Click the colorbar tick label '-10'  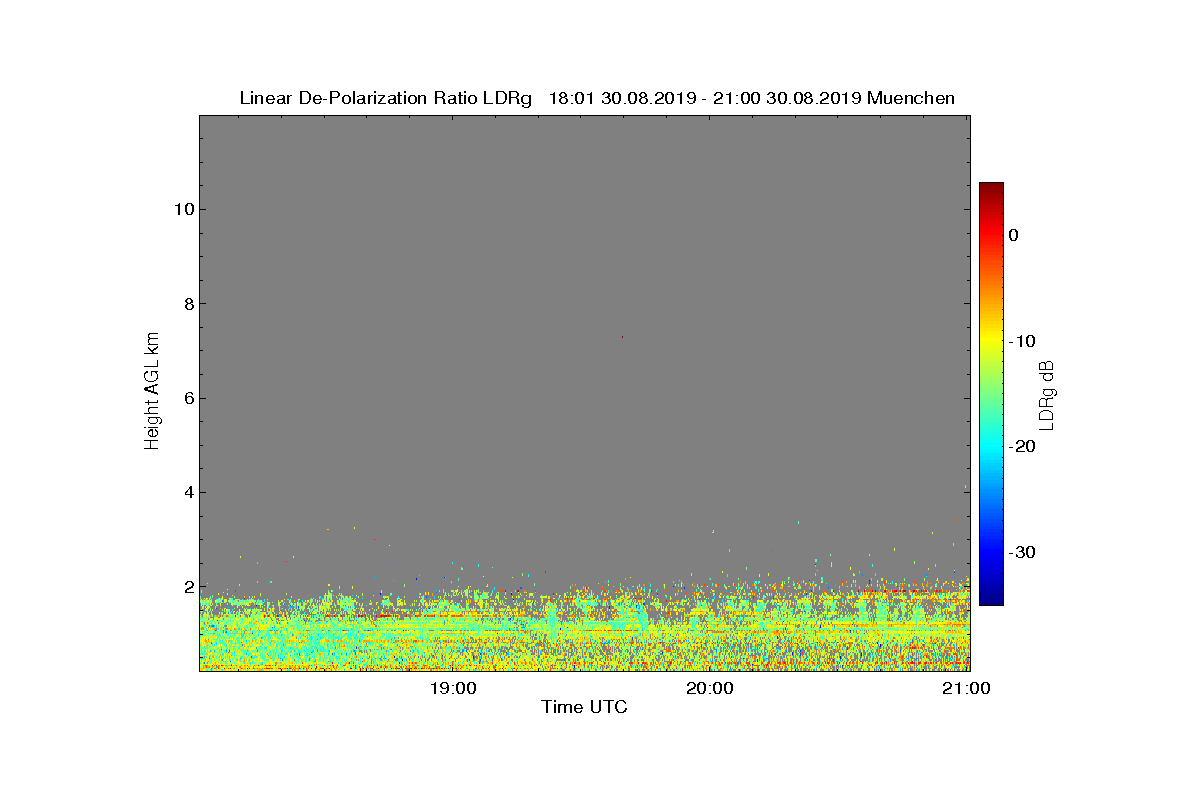(1021, 341)
